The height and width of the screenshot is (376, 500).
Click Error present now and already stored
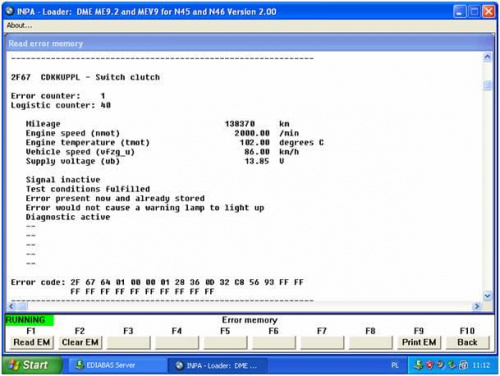click(x=115, y=198)
